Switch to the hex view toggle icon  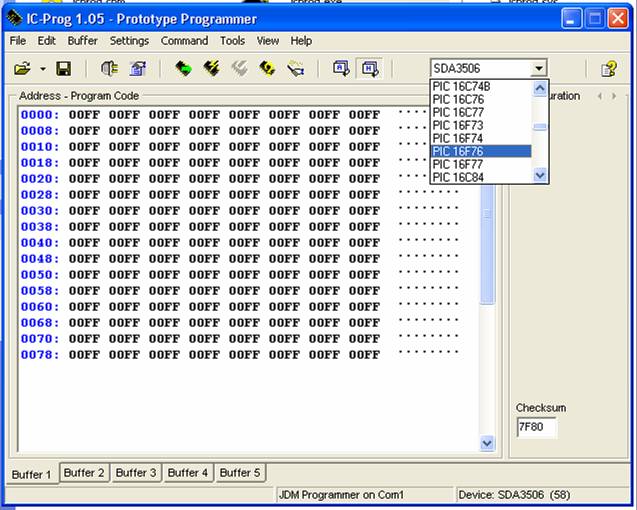[x=369, y=68]
